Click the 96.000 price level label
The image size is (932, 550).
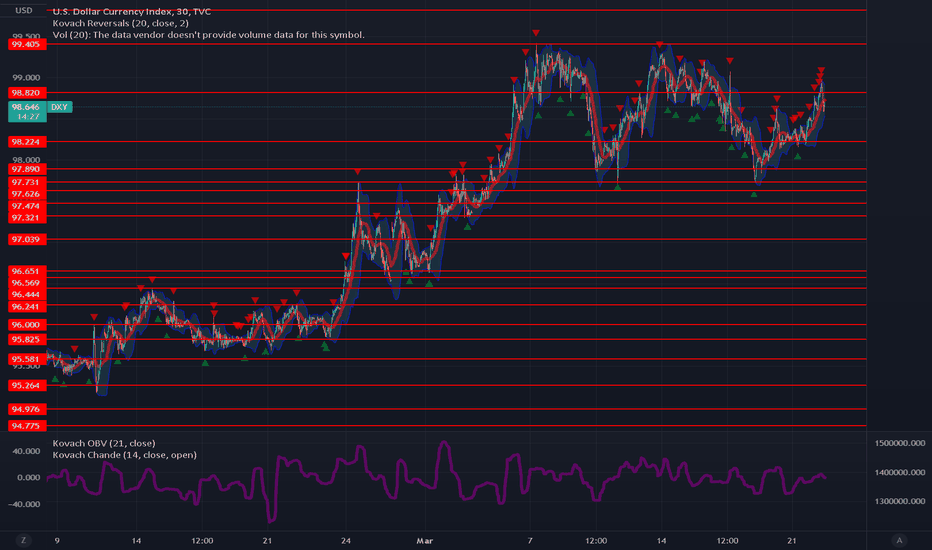[x=27, y=325]
